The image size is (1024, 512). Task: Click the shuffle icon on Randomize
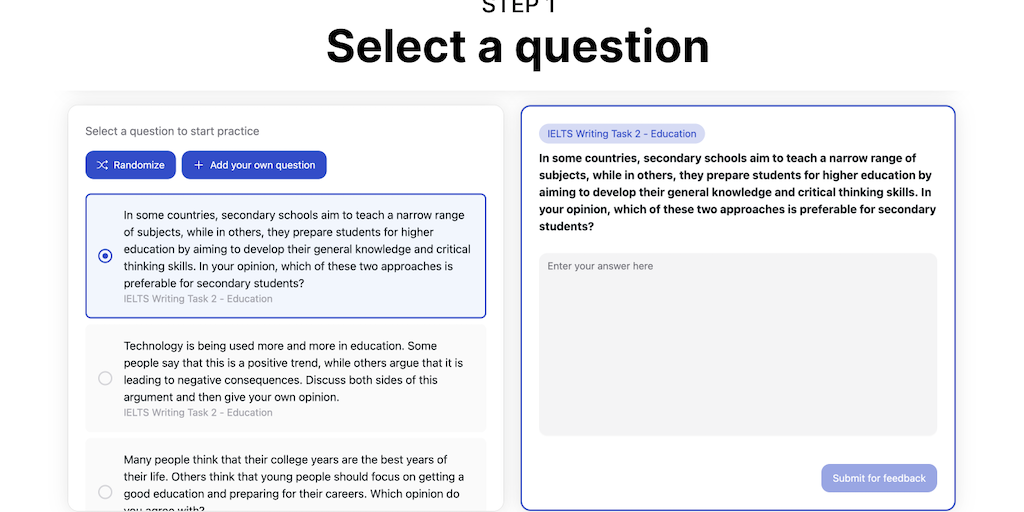click(102, 165)
